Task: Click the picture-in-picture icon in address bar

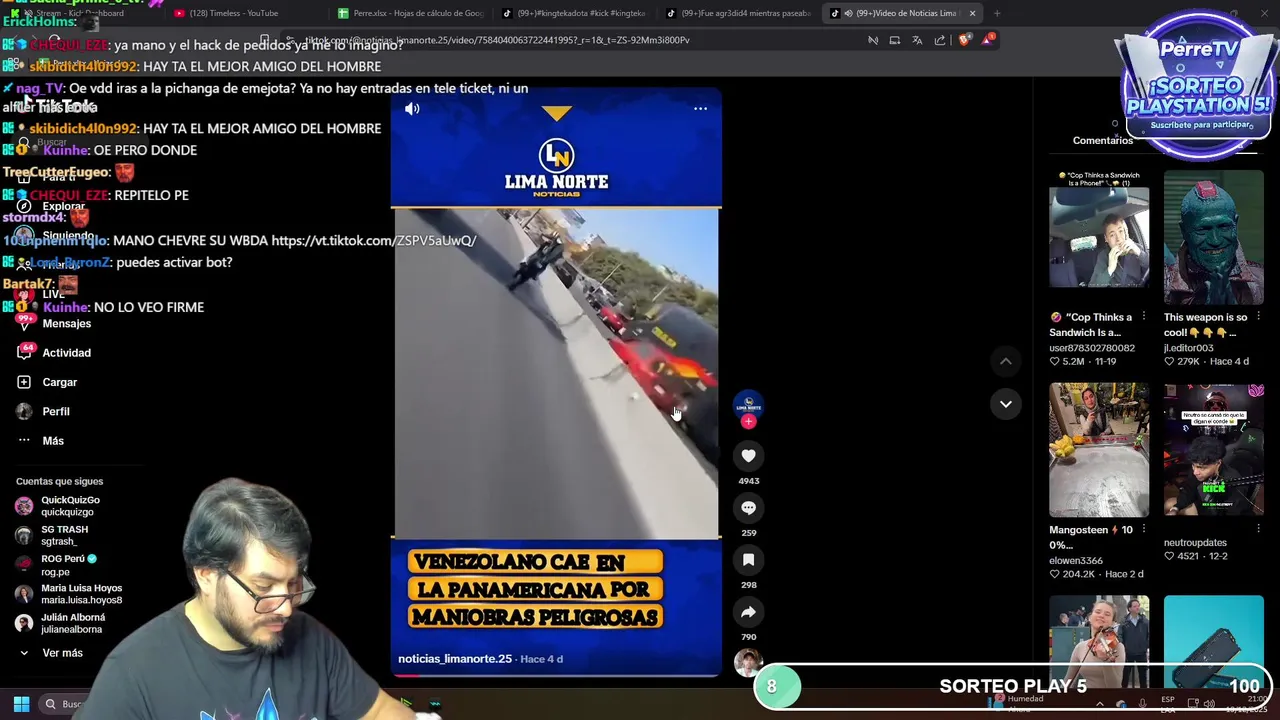Action: [895, 40]
